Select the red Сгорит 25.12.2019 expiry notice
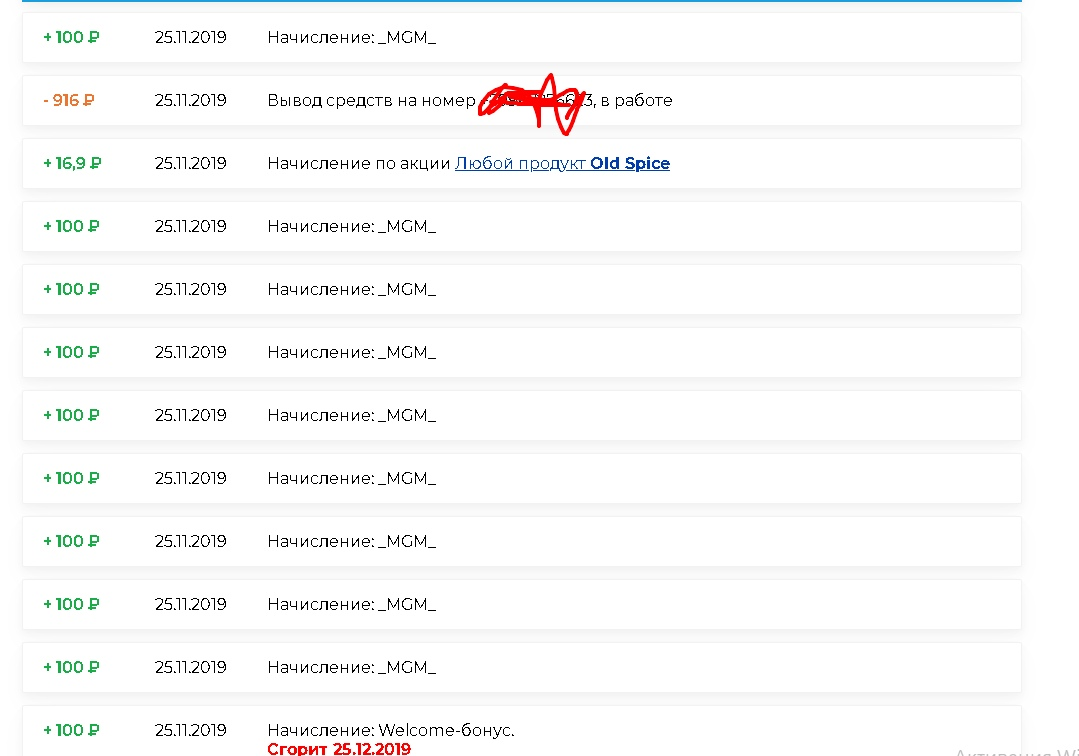 click(339, 748)
